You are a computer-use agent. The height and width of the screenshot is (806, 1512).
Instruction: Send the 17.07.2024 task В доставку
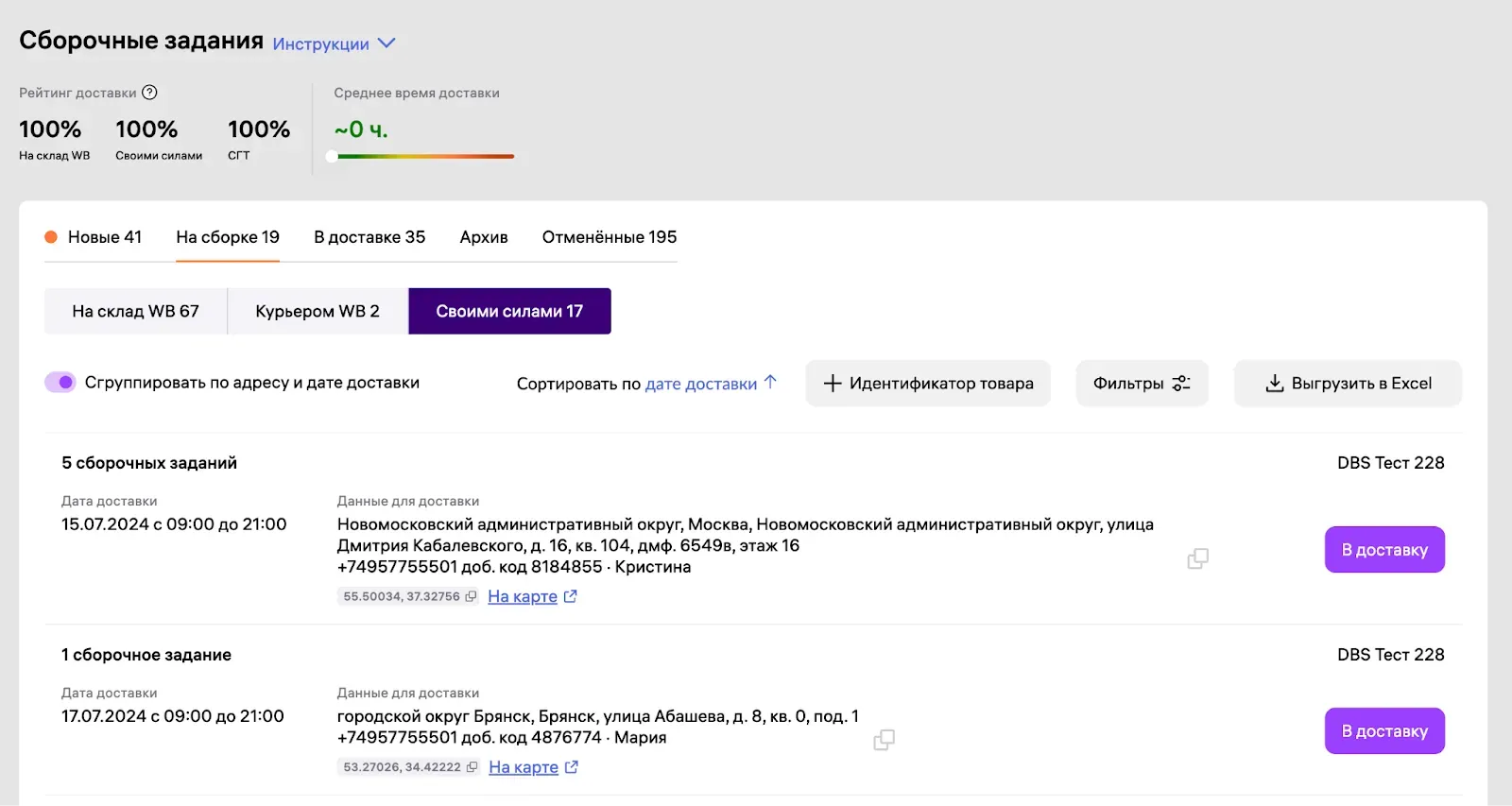pos(1384,731)
